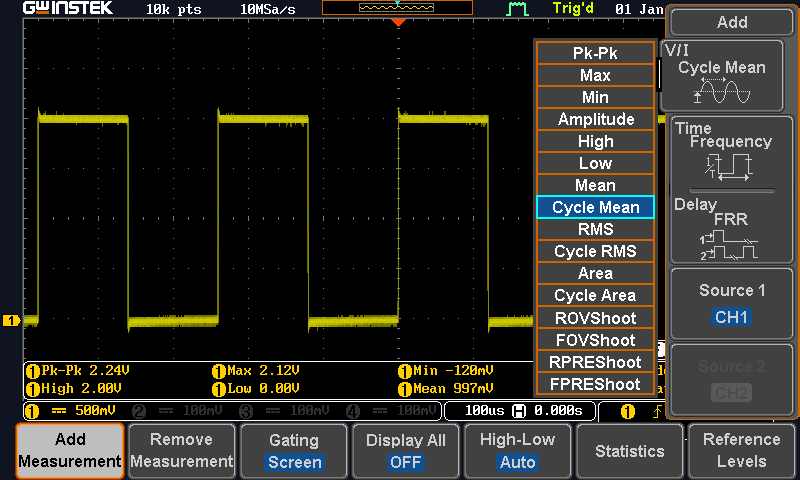The width and height of the screenshot is (800, 480).
Task: Toggle Display All OFF setting
Action: click(407, 451)
